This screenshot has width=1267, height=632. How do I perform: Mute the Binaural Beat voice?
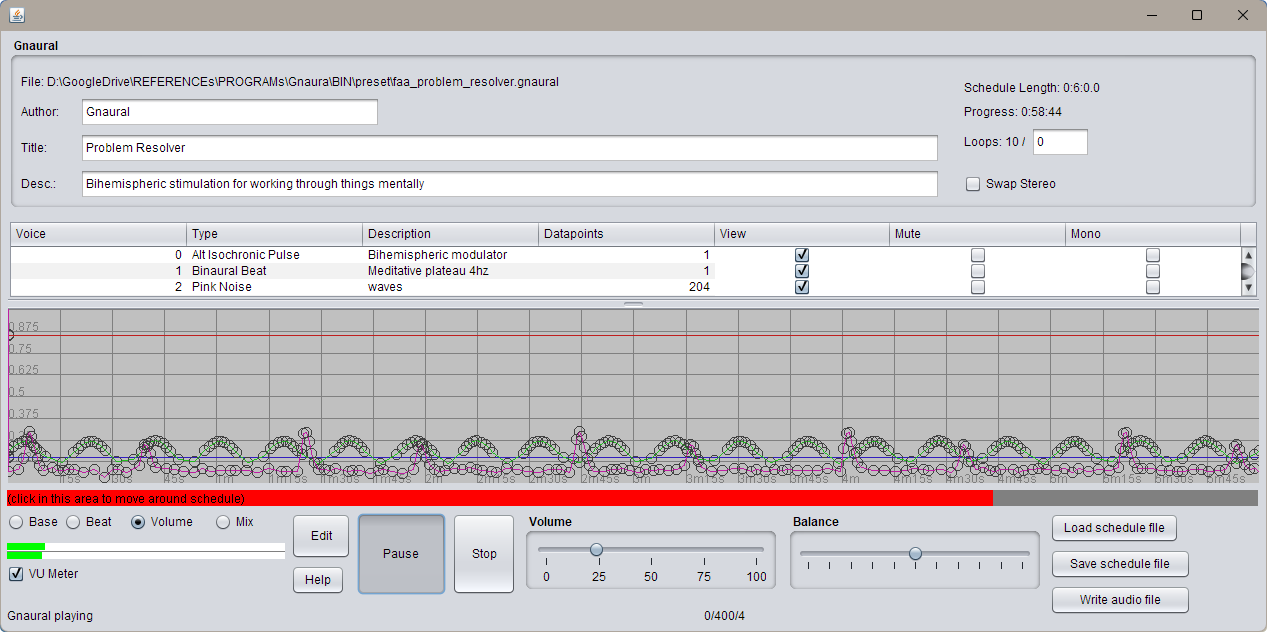(978, 271)
